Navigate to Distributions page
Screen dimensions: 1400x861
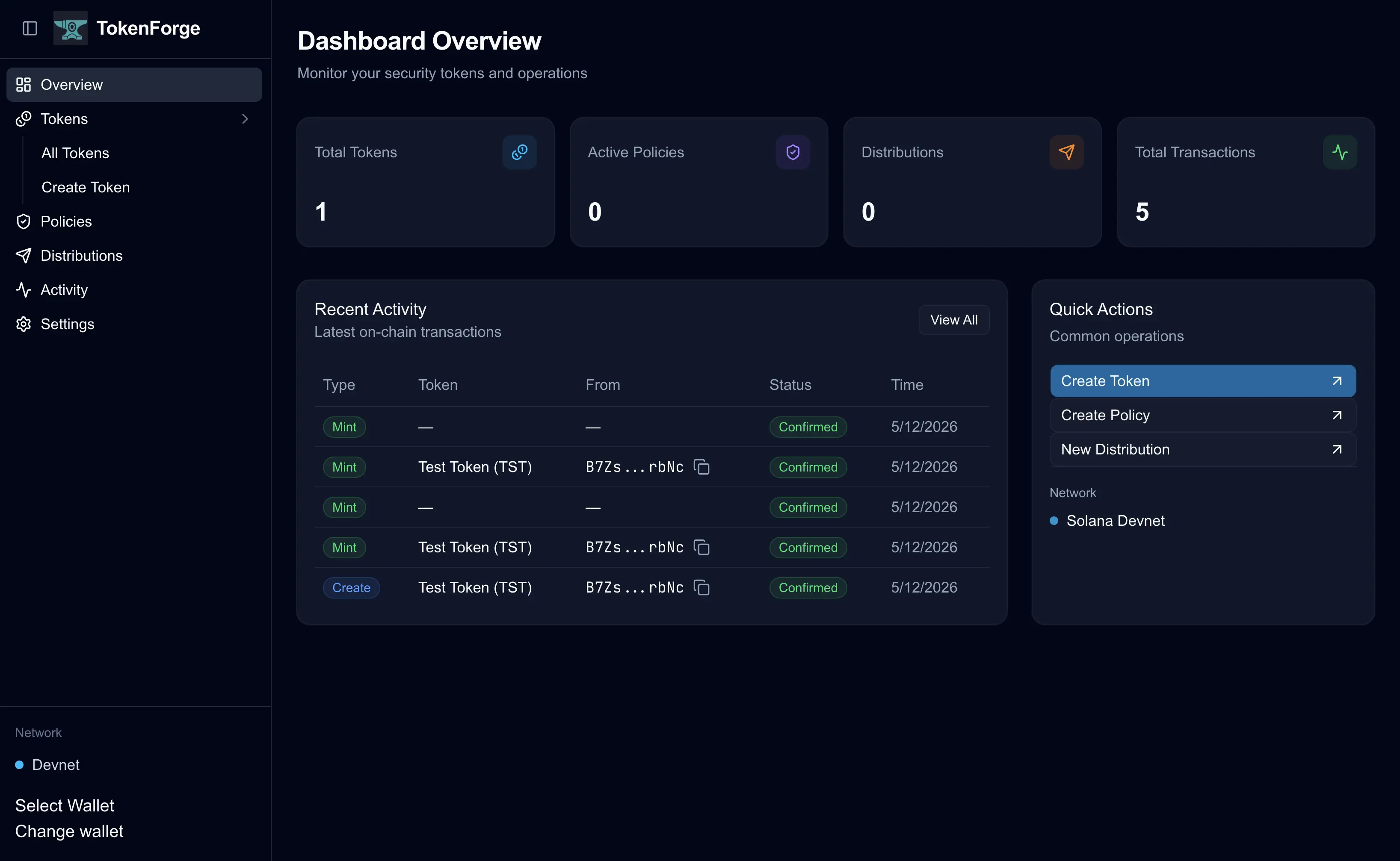coord(134,255)
